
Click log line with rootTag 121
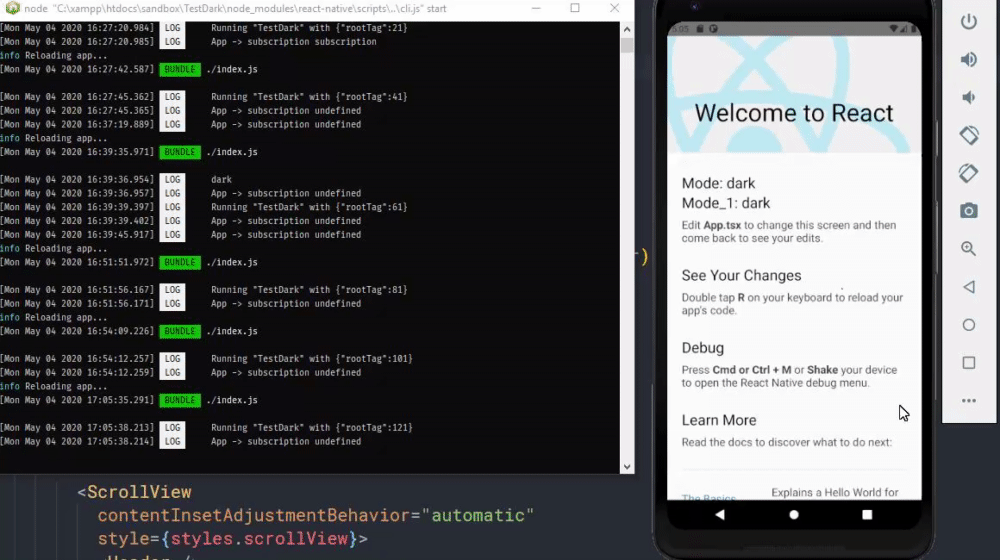(312, 427)
